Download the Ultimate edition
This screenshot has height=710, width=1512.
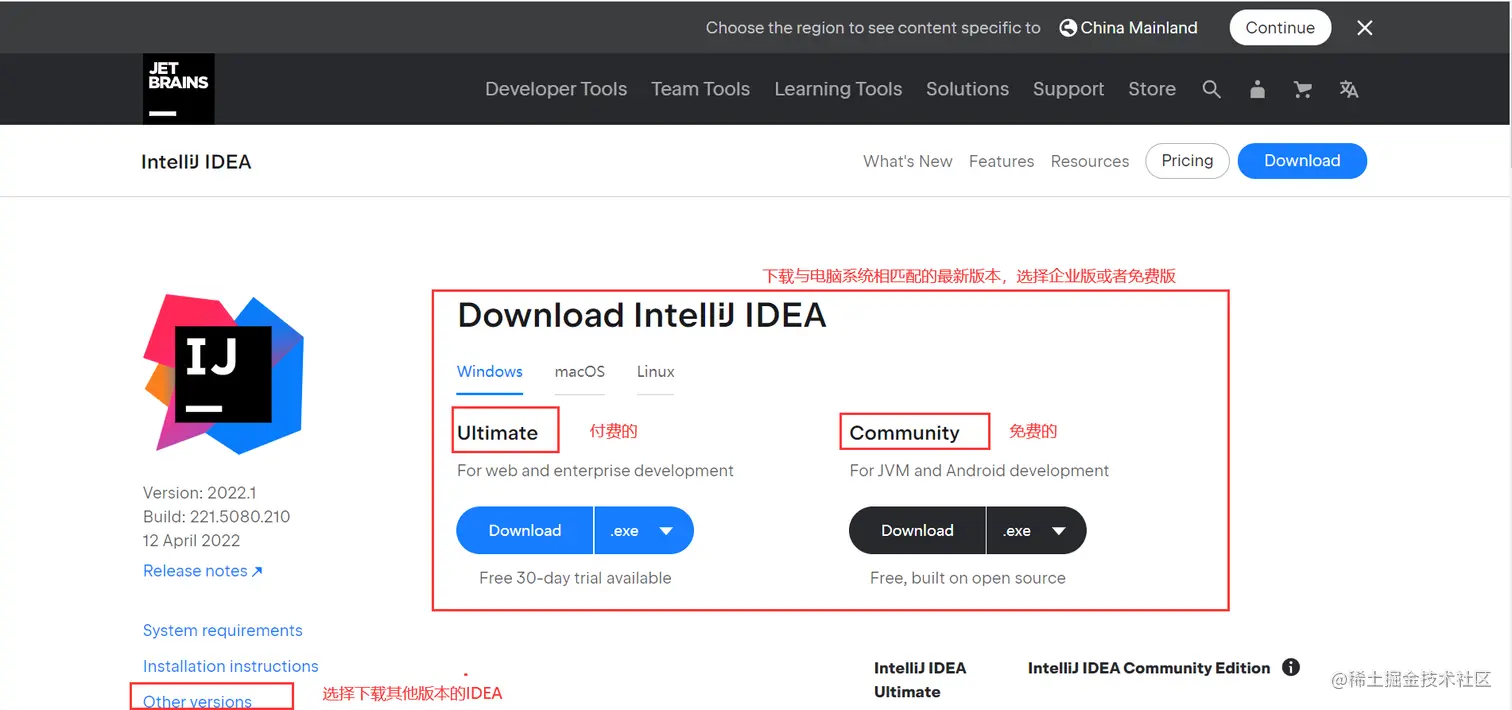[x=524, y=530]
